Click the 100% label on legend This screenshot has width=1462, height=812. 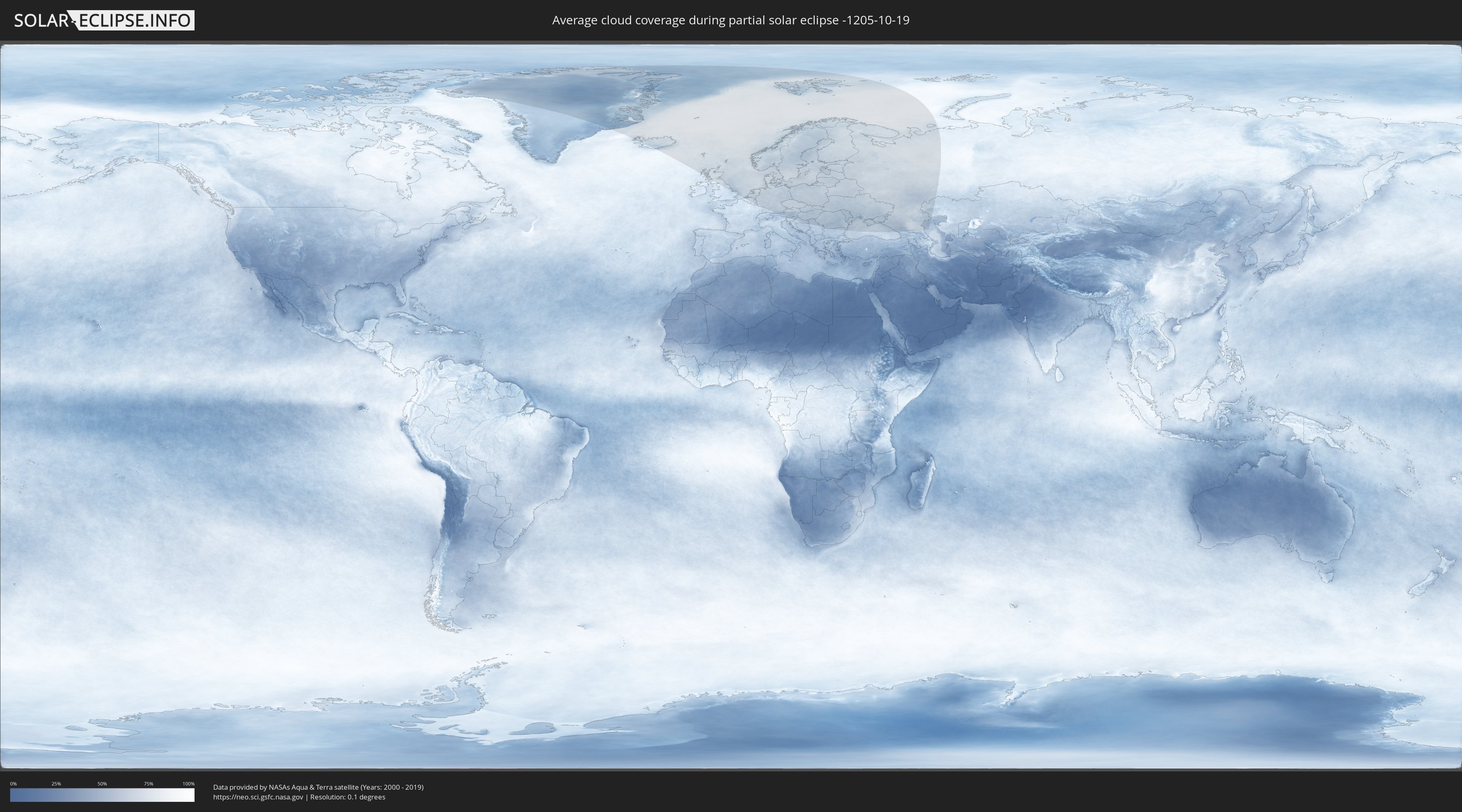(188, 784)
